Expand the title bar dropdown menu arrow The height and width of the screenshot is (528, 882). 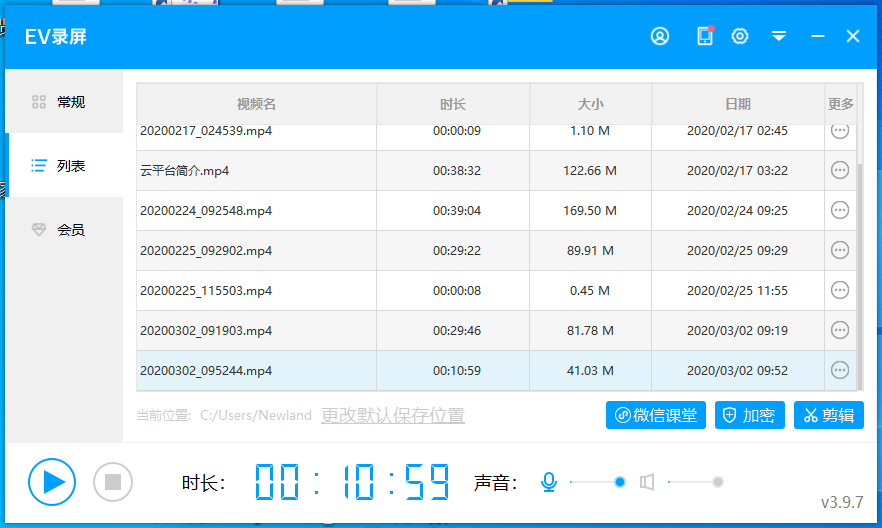tap(779, 36)
